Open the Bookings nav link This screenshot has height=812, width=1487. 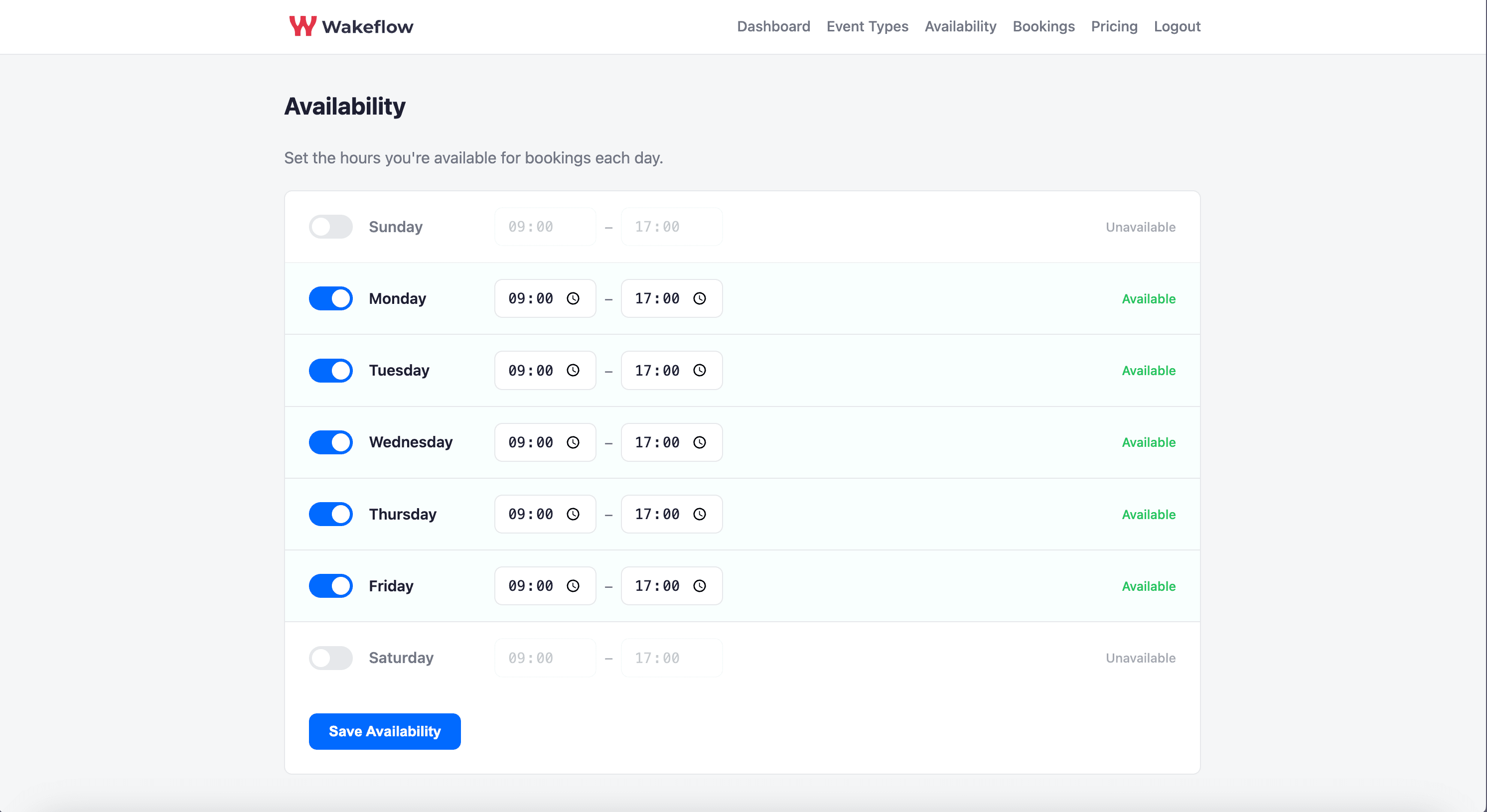(1043, 26)
